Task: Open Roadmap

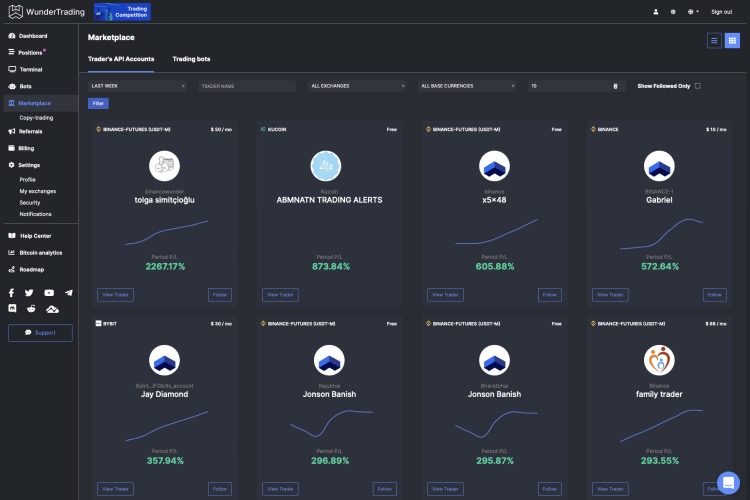Action: coord(26,269)
